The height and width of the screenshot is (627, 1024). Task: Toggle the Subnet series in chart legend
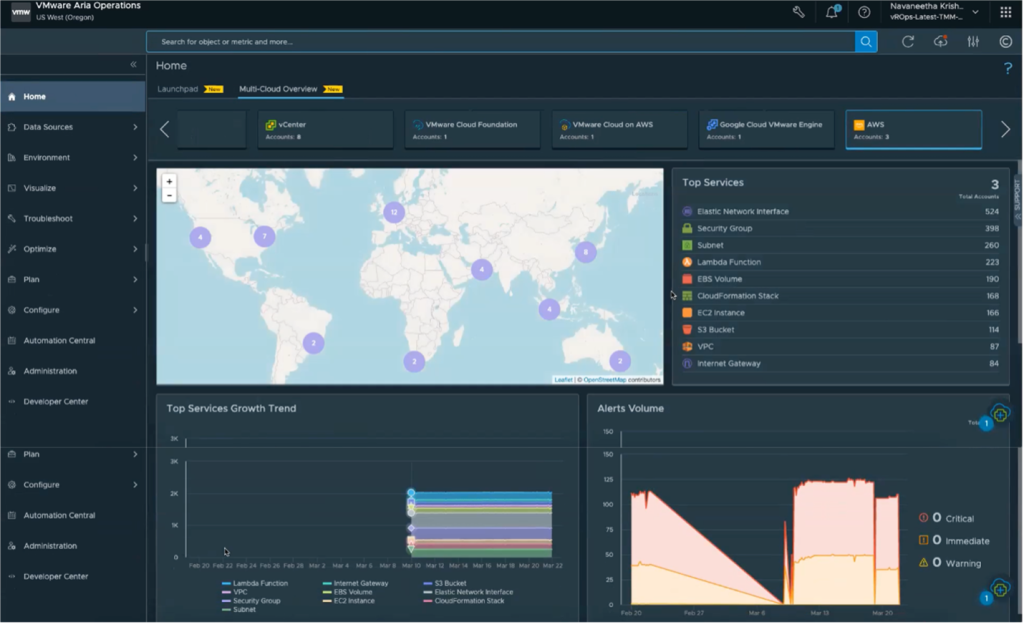point(239,610)
